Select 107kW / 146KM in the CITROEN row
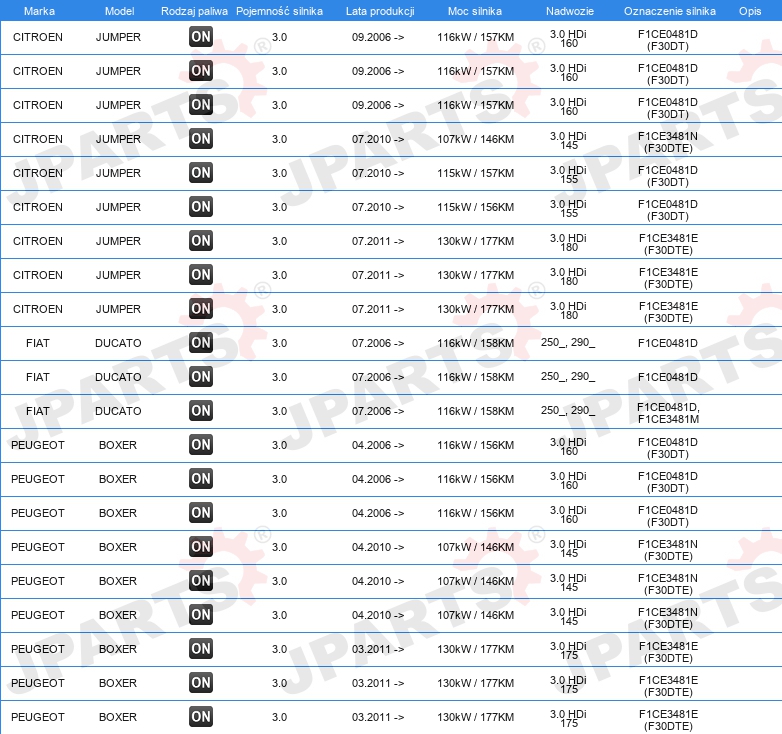The image size is (782, 734). point(476,139)
